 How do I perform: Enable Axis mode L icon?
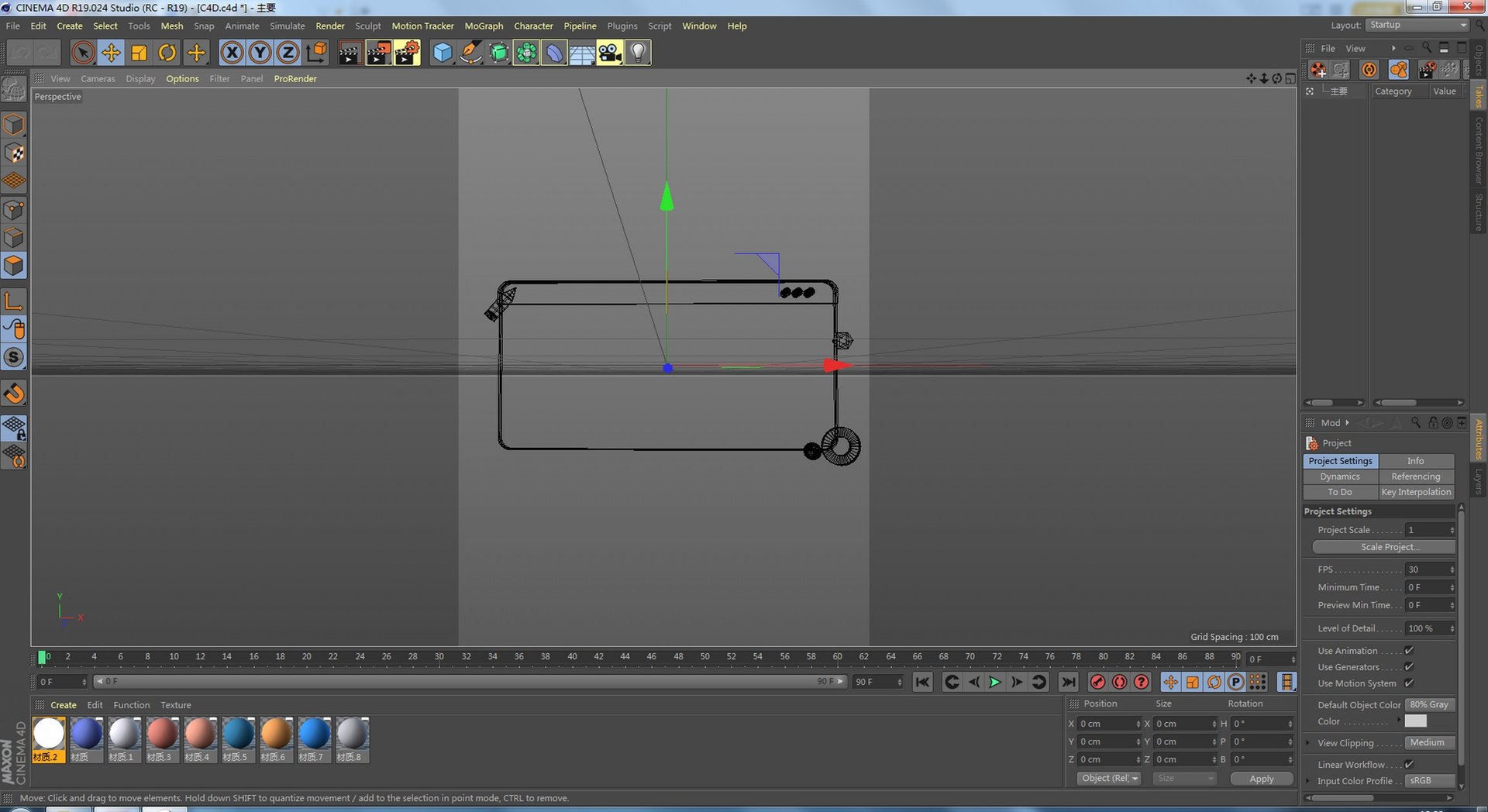[14, 301]
